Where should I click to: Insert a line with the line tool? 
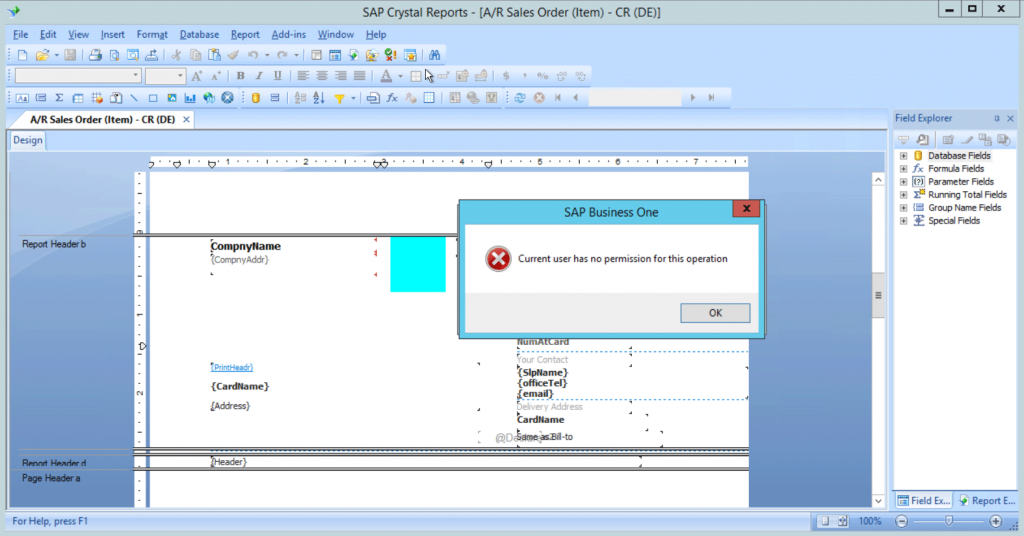134,98
